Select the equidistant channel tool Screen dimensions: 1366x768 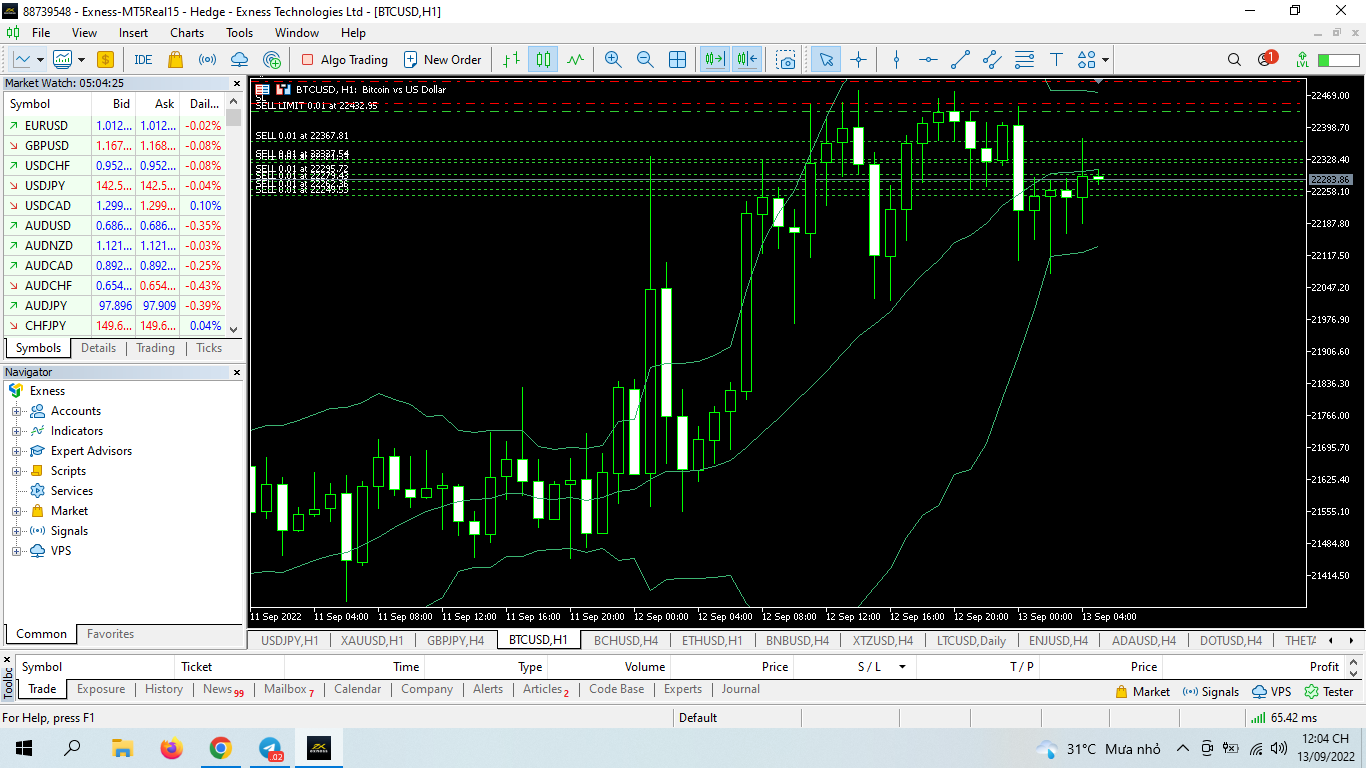click(992, 59)
